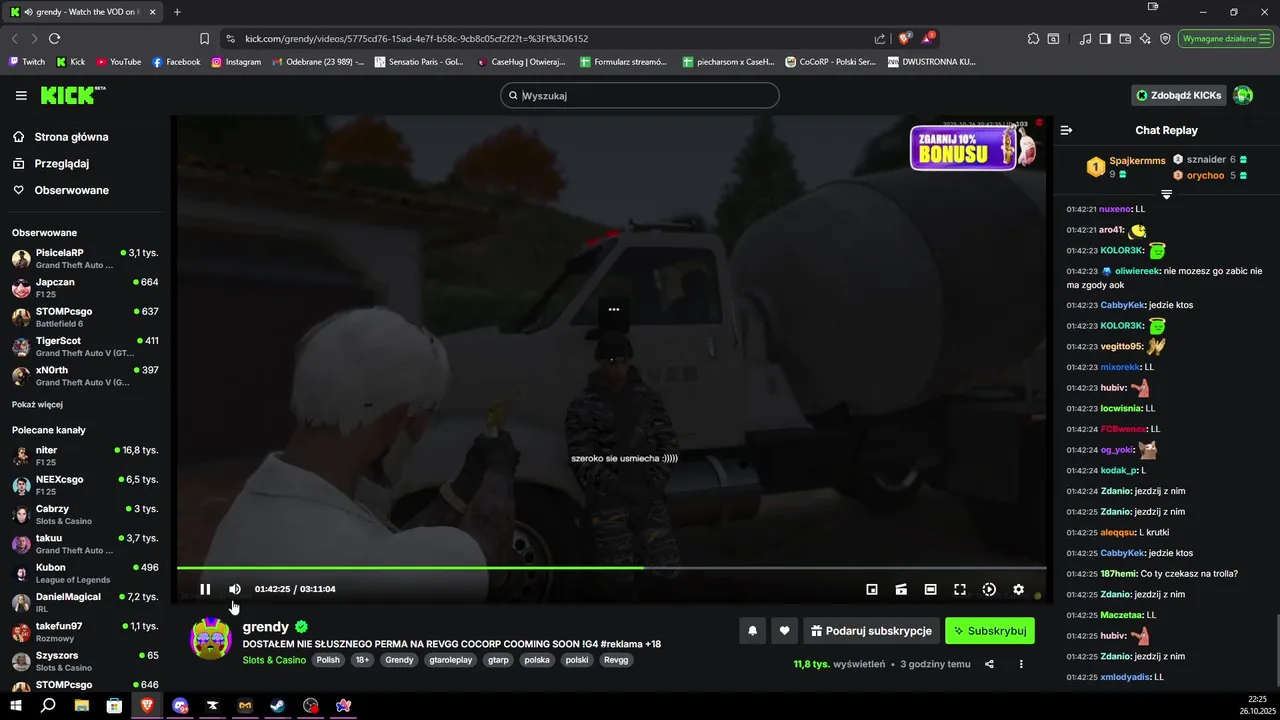Open a new browser tab
Viewport: 1280px width, 720px height.
[177, 12]
